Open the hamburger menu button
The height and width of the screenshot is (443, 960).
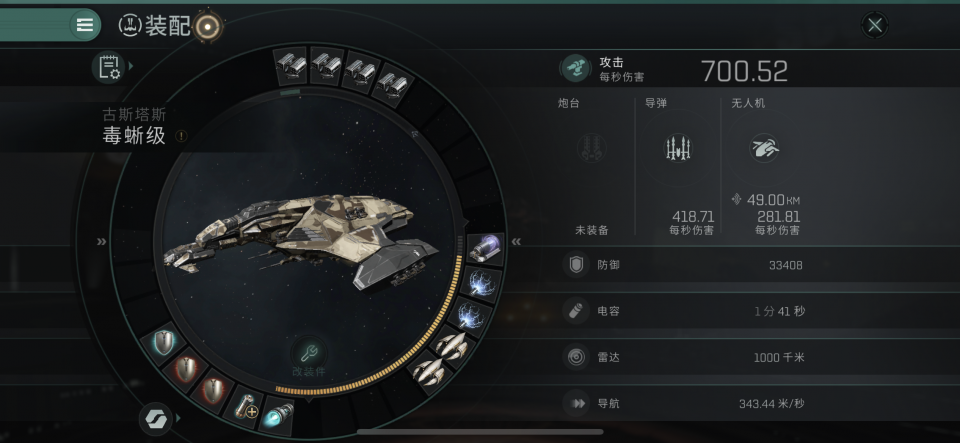pyautogui.click(x=85, y=24)
